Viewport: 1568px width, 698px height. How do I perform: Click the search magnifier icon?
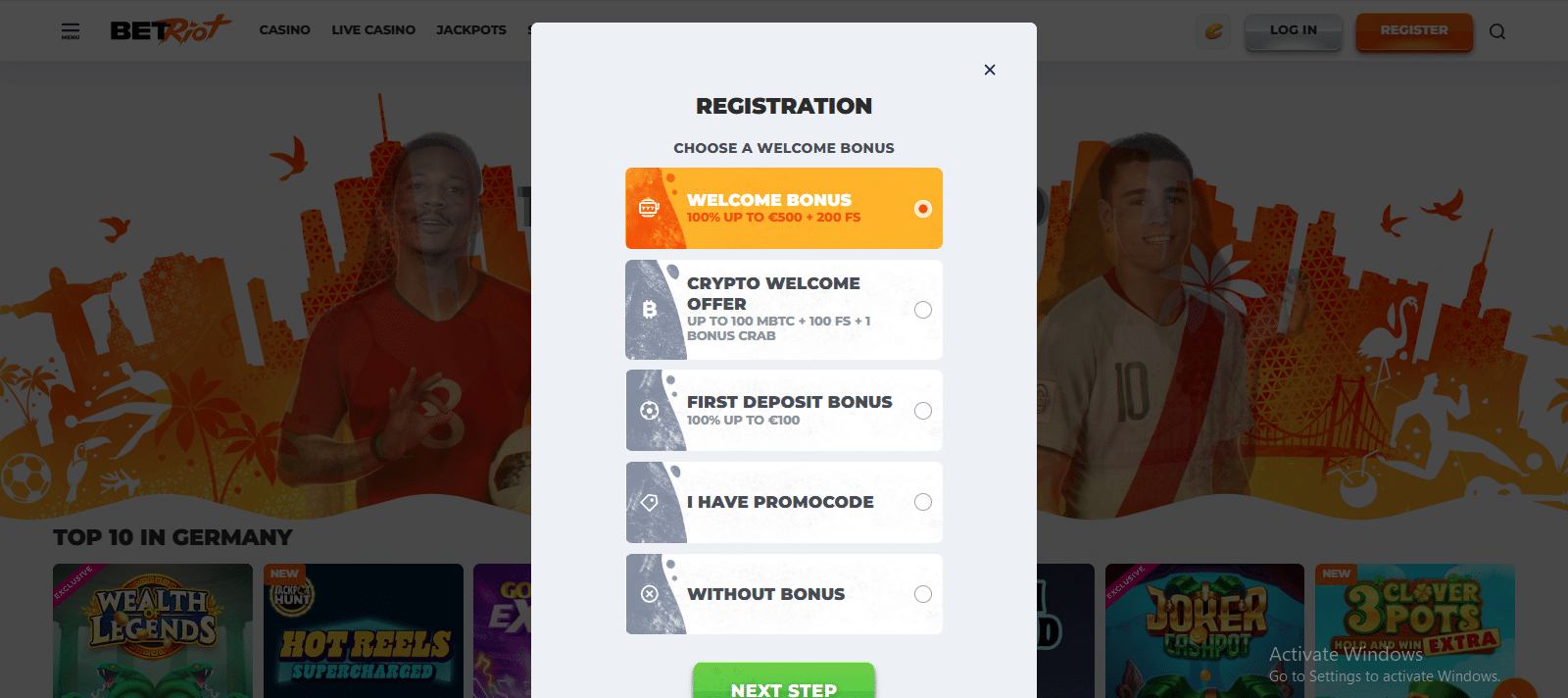tap(1496, 31)
